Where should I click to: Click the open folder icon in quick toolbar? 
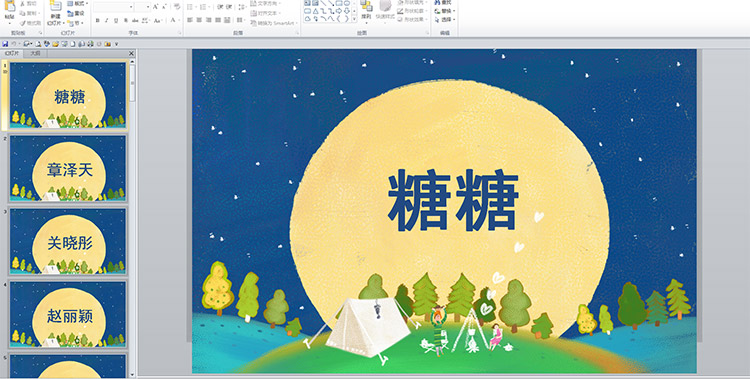point(55,44)
